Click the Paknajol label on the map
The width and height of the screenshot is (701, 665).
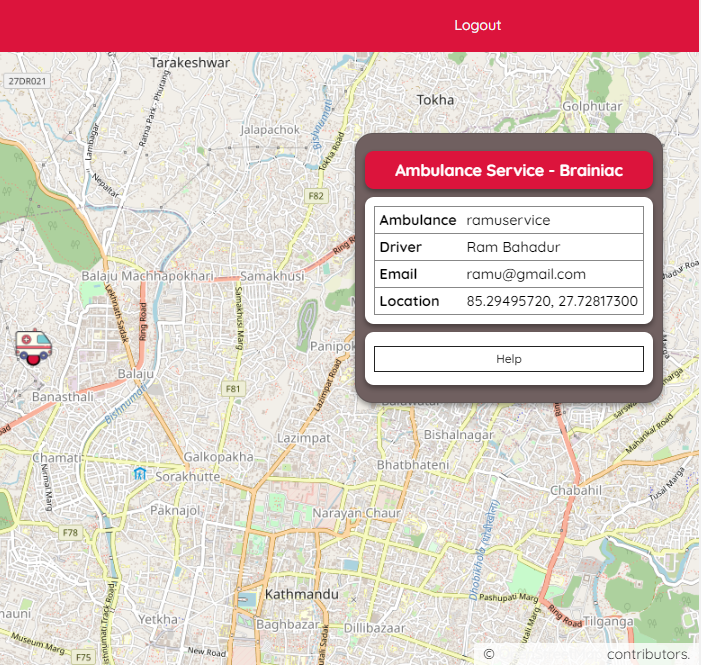tap(175, 510)
